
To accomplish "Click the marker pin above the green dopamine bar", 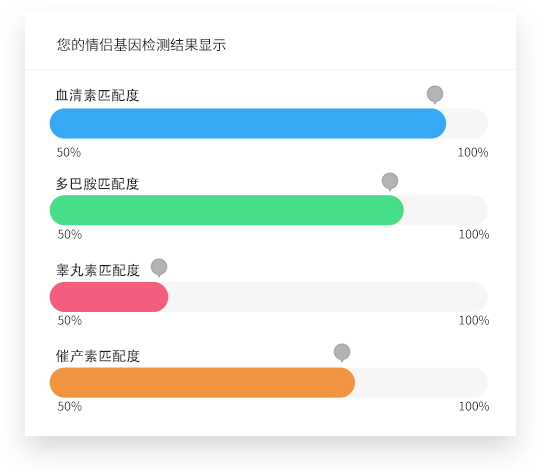I will pyautogui.click(x=390, y=181).
